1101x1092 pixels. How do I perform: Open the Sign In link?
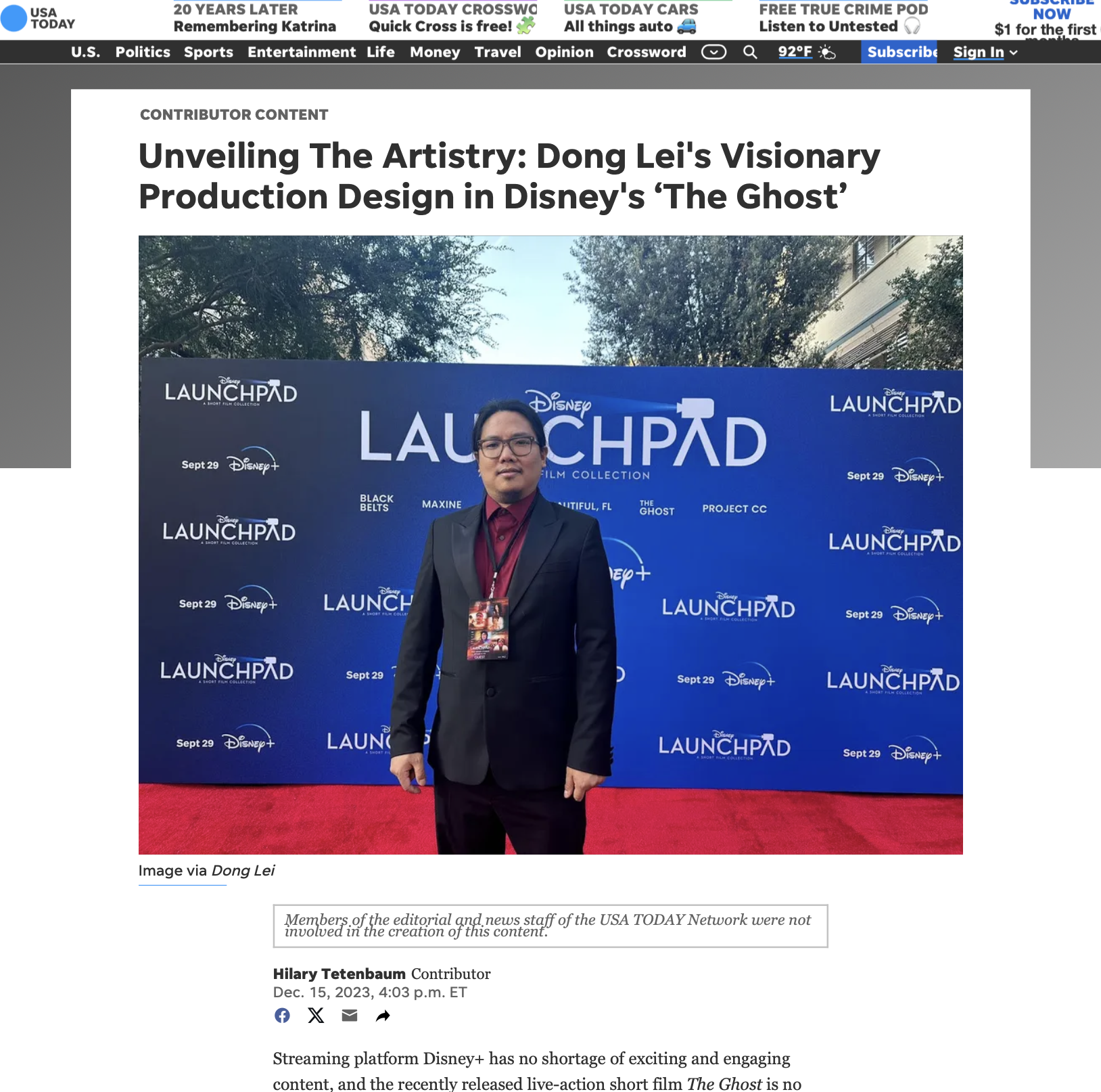(978, 52)
